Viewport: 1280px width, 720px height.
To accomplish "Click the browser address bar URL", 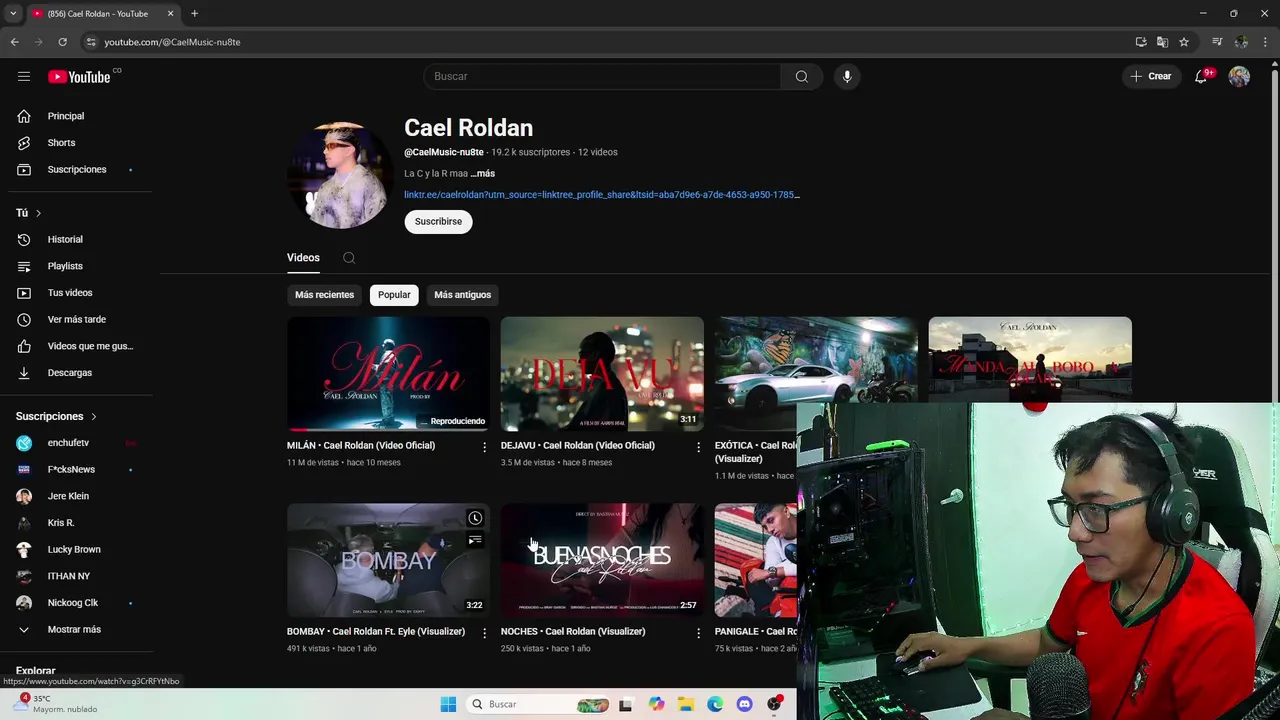I will (x=172, y=42).
